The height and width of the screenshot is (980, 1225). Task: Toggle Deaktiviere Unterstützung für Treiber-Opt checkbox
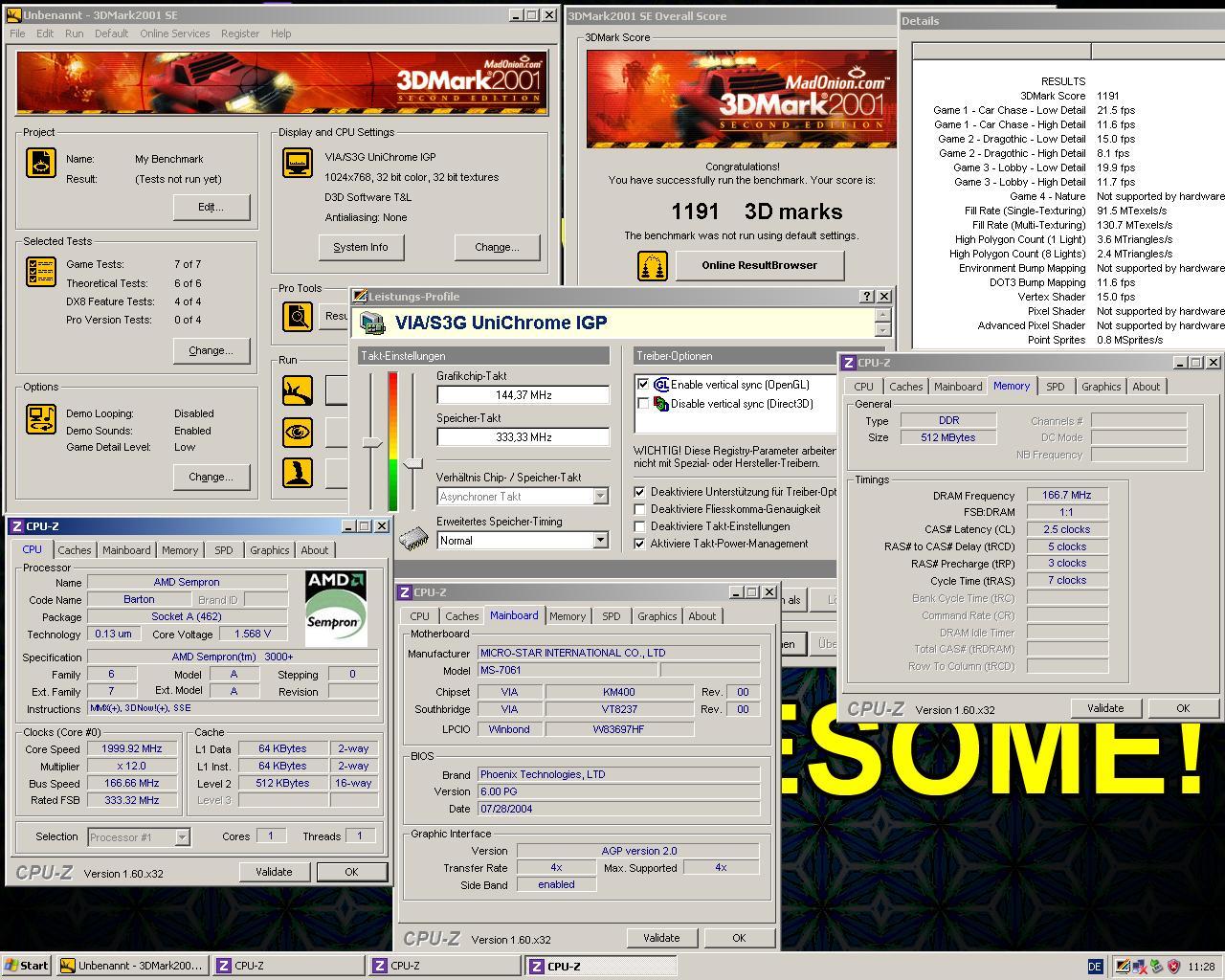pos(639,492)
